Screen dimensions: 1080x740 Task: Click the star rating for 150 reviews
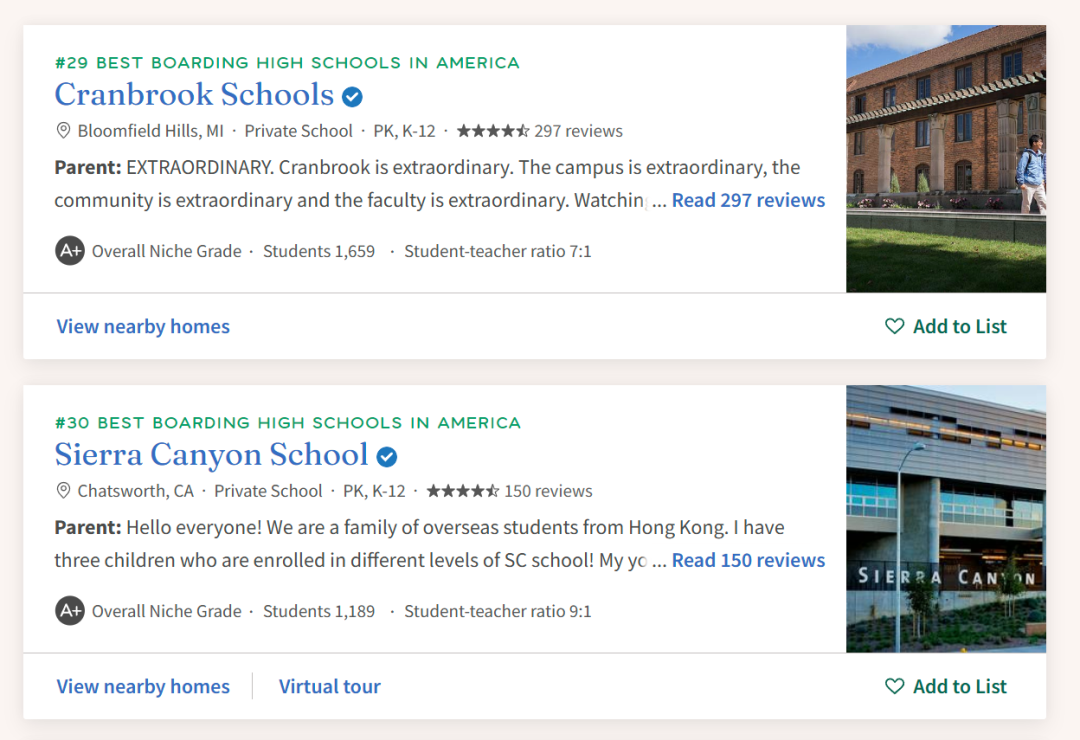(463, 491)
